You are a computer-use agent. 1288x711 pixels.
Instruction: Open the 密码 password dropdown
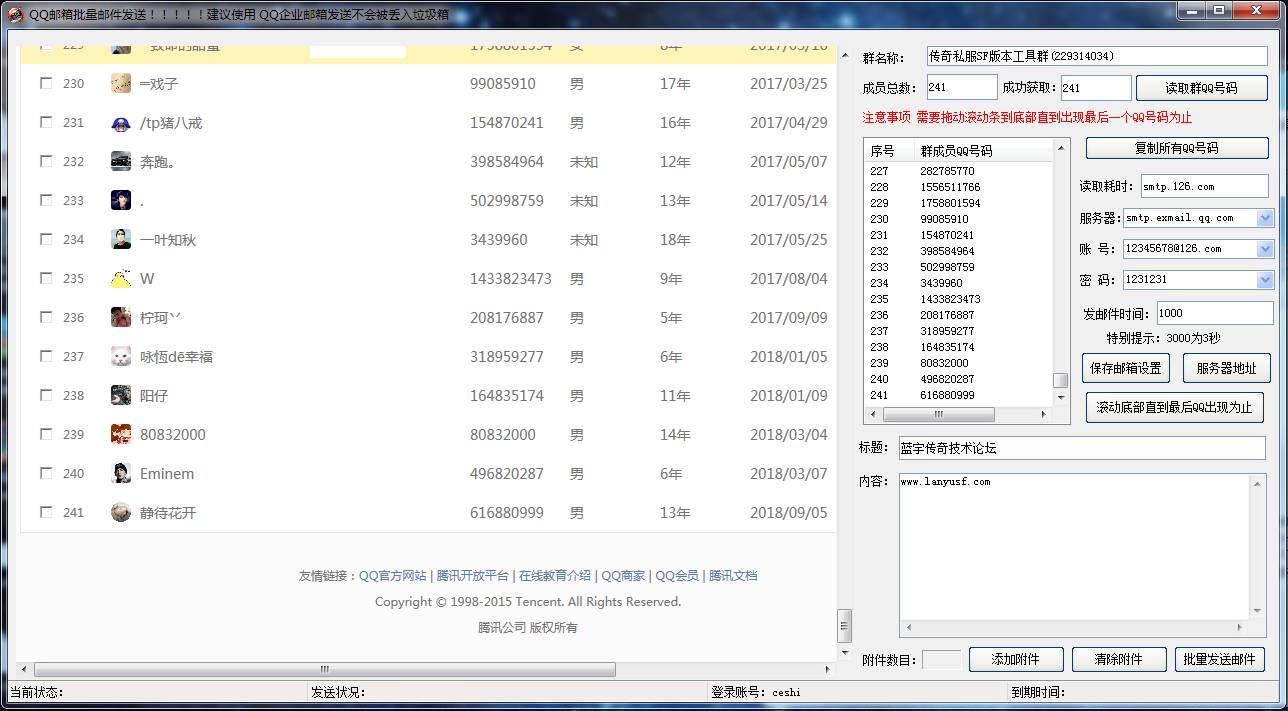1265,280
